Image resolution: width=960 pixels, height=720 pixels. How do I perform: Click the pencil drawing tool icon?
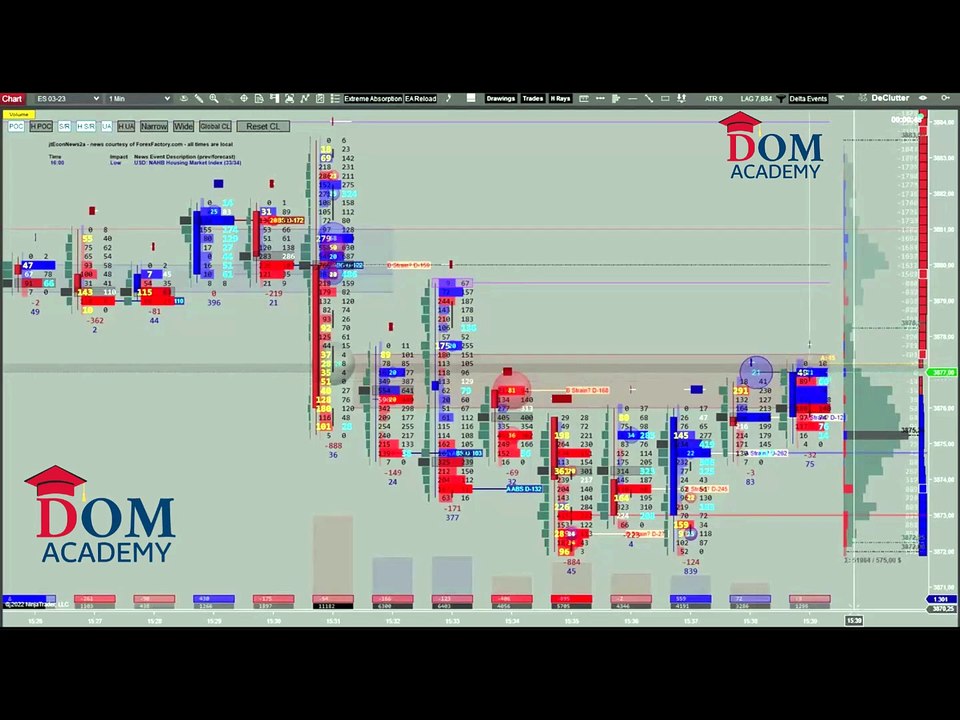click(x=199, y=99)
